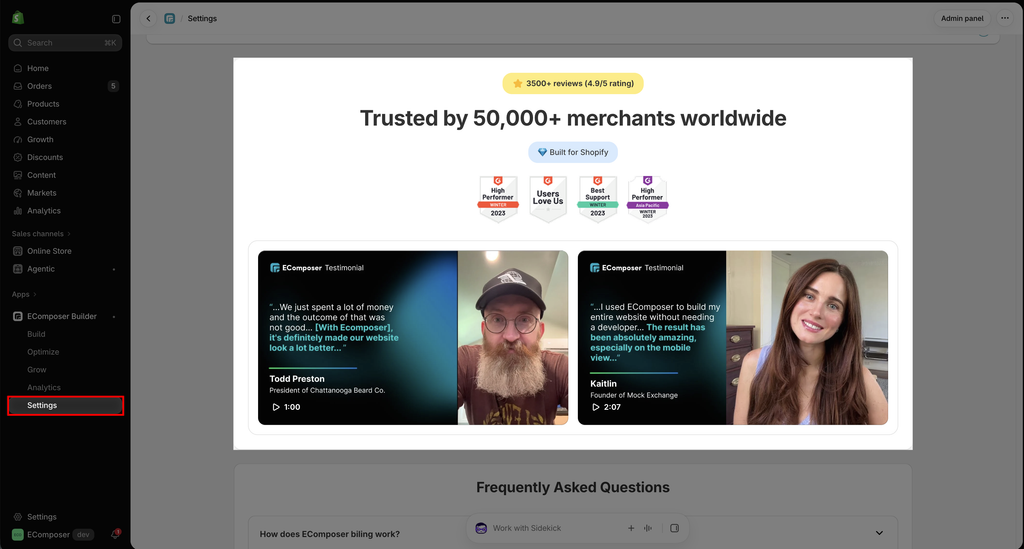Image resolution: width=1024 pixels, height=549 pixels.
Task: Expand the Apps section header
Action: (24, 294)
